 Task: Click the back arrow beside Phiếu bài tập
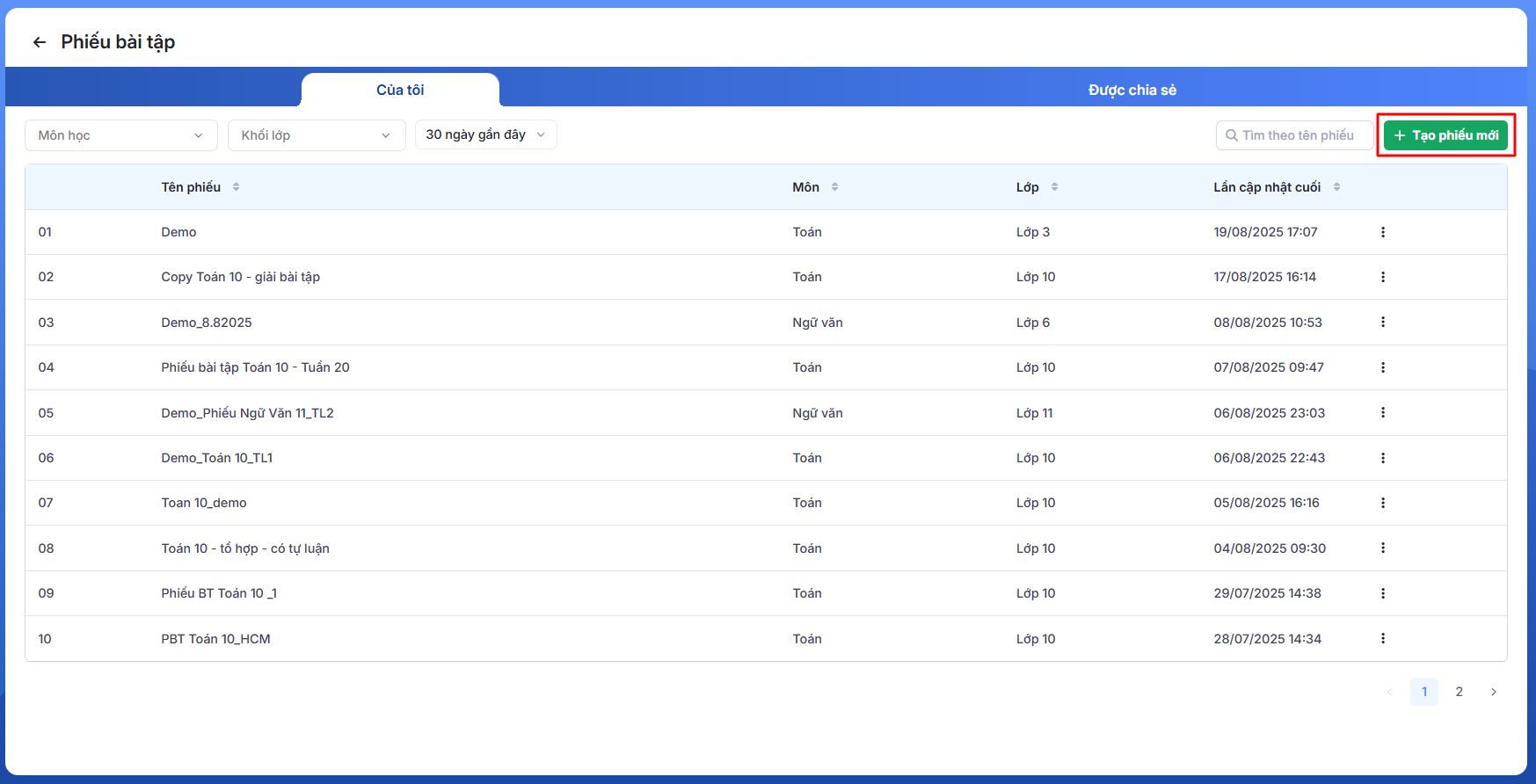point(40,42)
